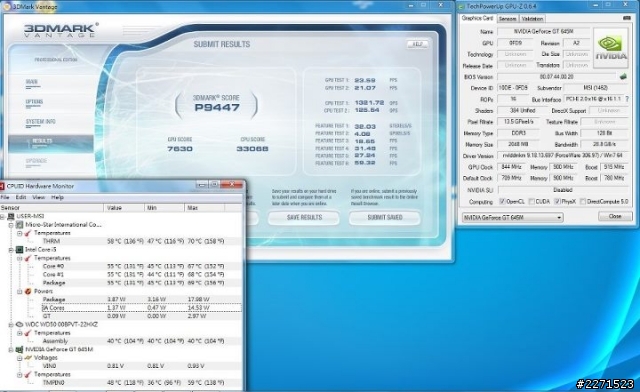Select the Graphics Card tab in GPU-Z
Screen dimensions: 640x392
click(477, 18)
